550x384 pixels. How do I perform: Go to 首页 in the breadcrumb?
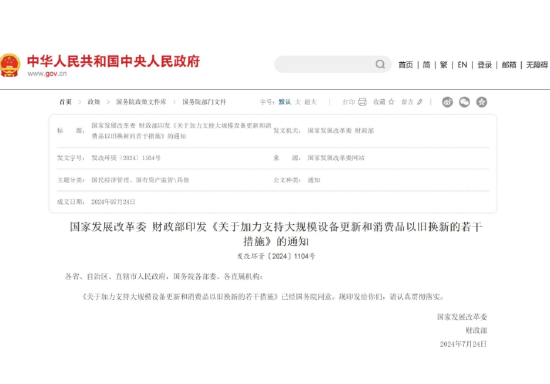[x=65, y=102]
